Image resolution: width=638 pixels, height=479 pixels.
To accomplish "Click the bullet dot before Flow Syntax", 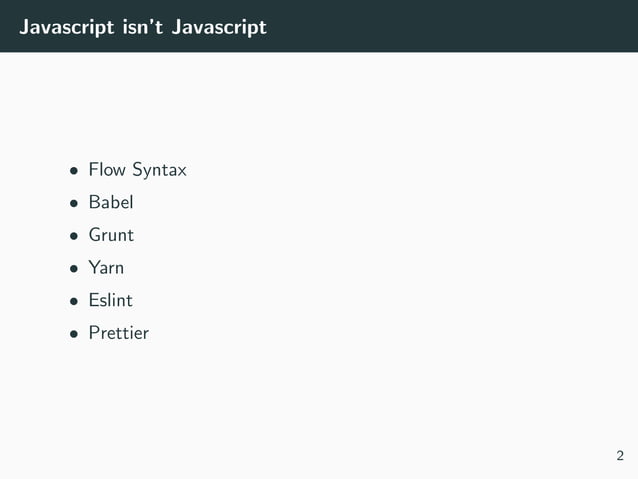I will pos(74,171).
